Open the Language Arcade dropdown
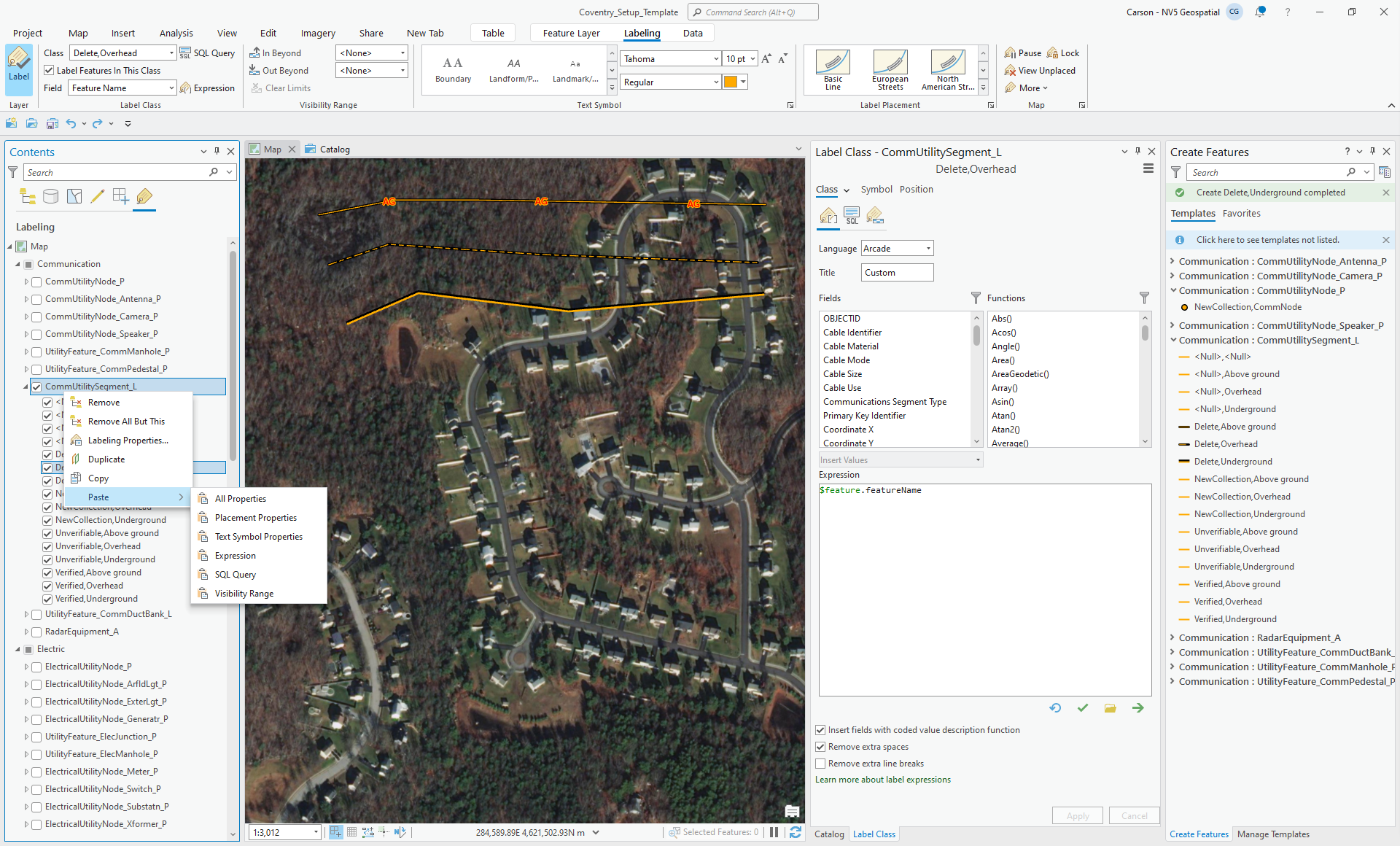The image size is (1400, 846). (x=898, y=249)
